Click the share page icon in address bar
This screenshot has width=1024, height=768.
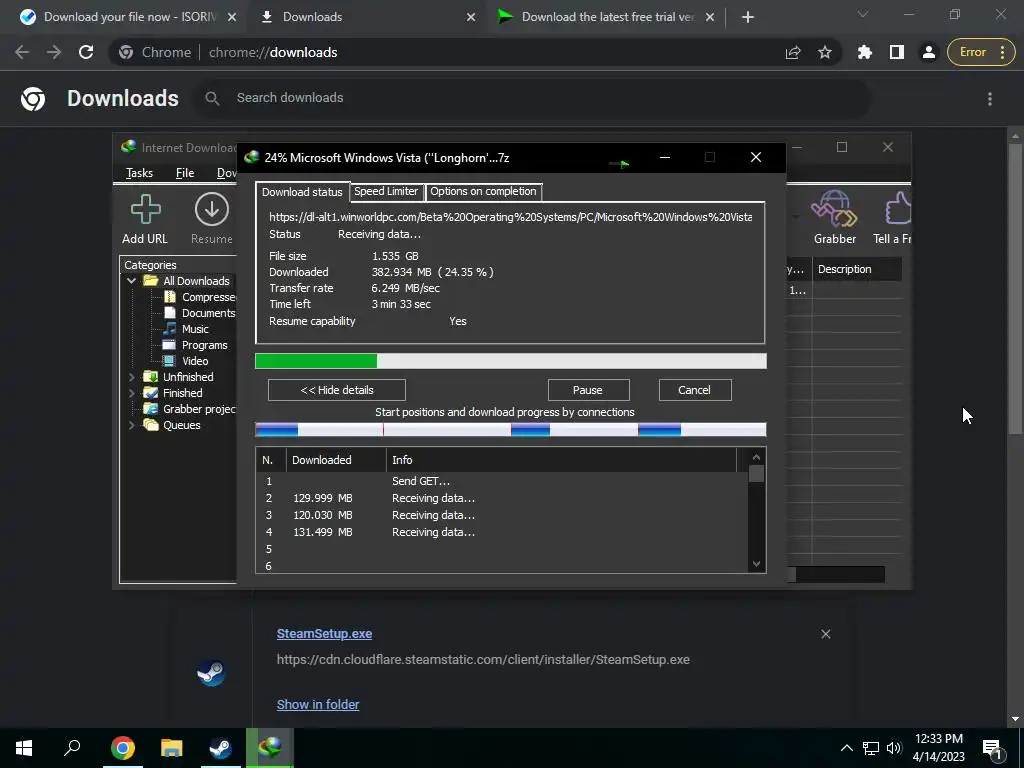(793, 52)
